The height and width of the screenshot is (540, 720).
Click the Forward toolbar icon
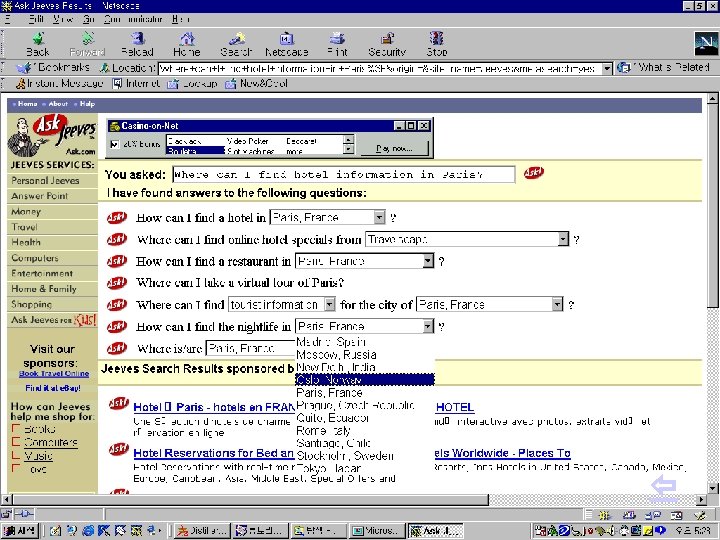coord(87,45)
